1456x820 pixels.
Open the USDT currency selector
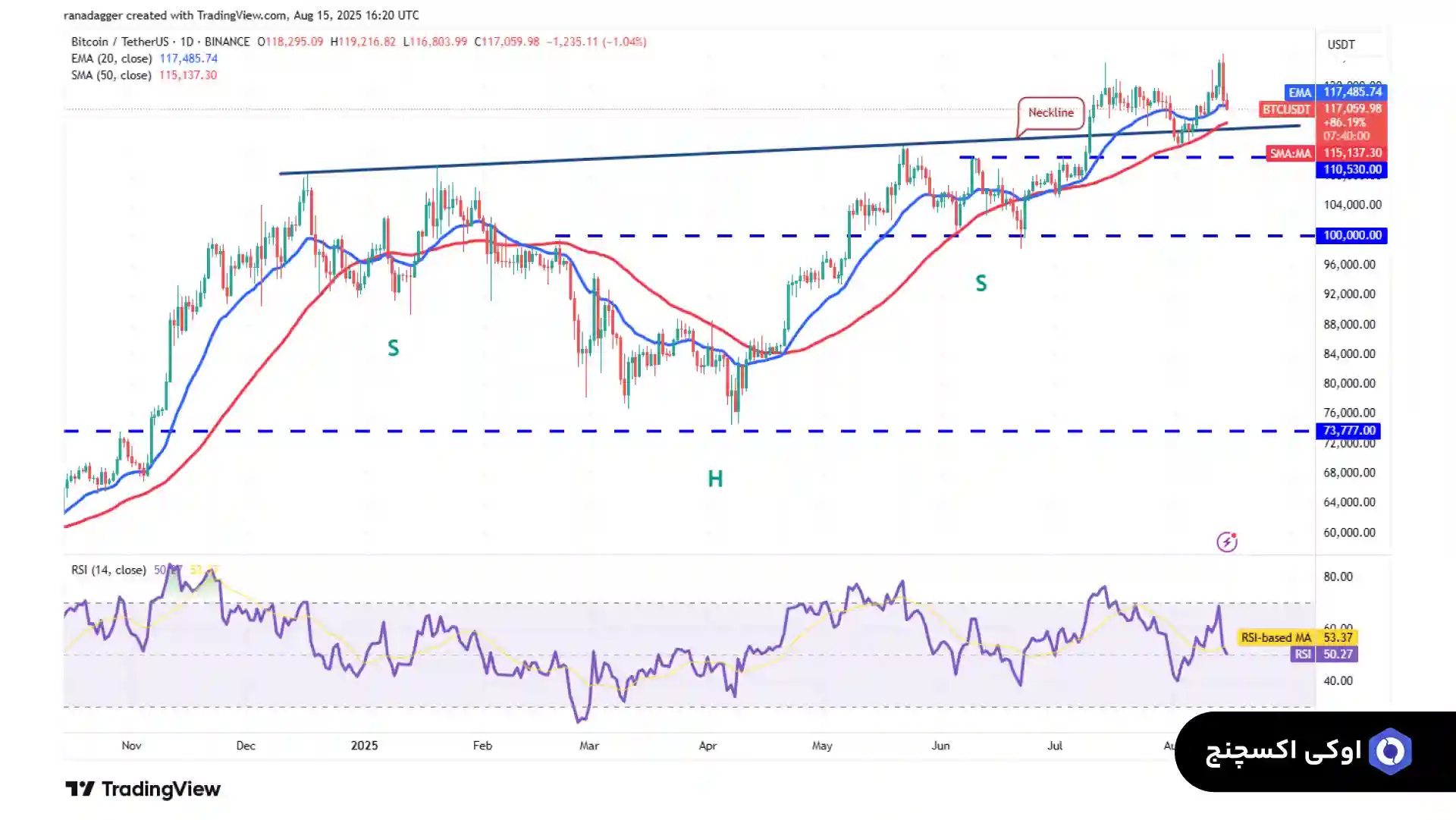coord(1341,45)
